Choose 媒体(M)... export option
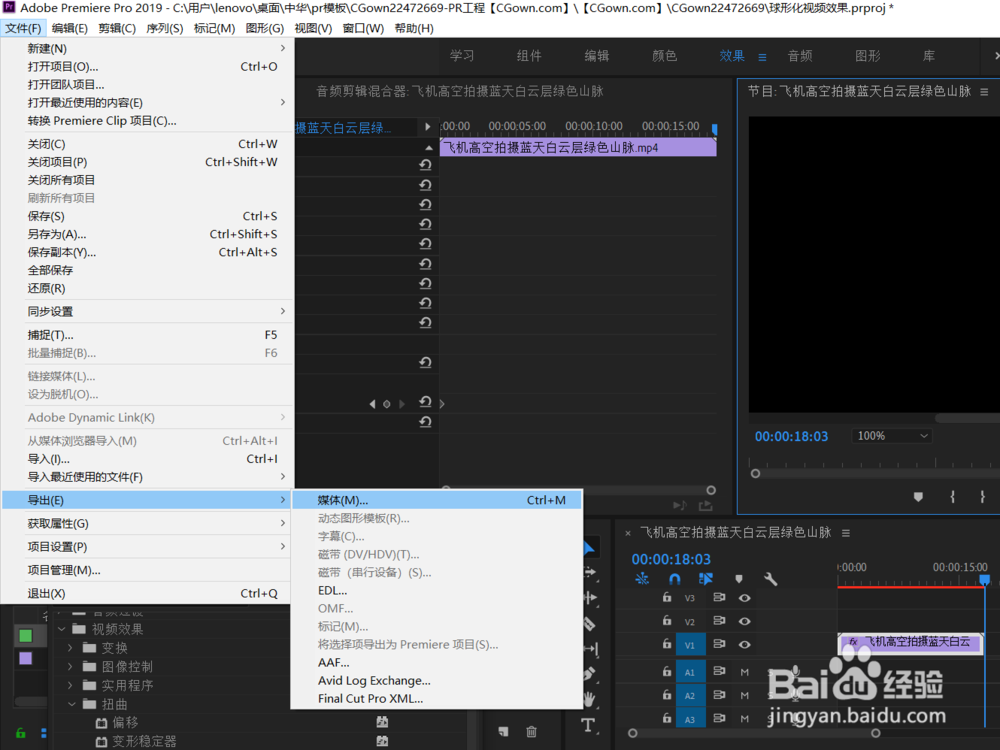This screenshot has width=1000, height=750. point(437,500)
